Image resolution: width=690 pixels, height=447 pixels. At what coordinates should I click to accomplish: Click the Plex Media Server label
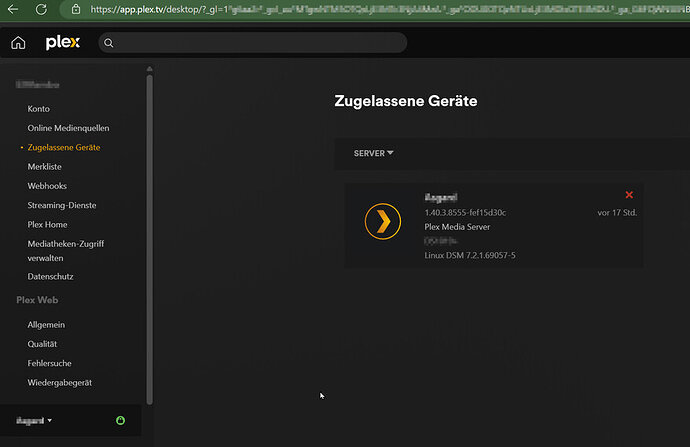click(457, 227)
